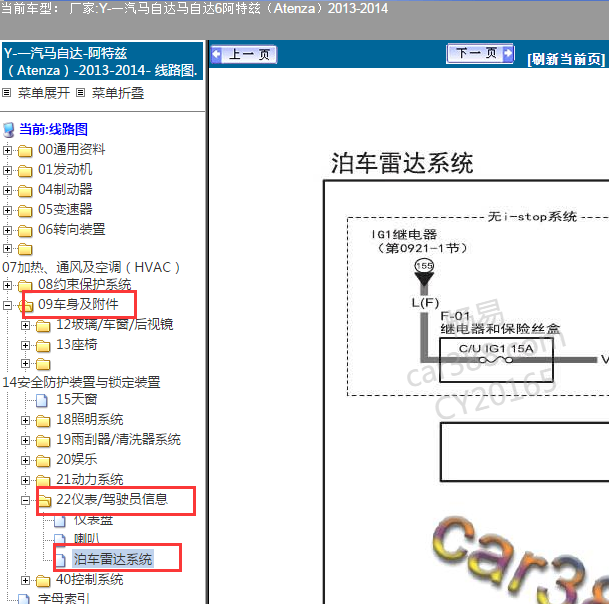Image resolution: width=609 pixels, height=604 pixels.
Task: Select the 22仪表/驾驶员信息 entry
Action: [x=112, y=499]
